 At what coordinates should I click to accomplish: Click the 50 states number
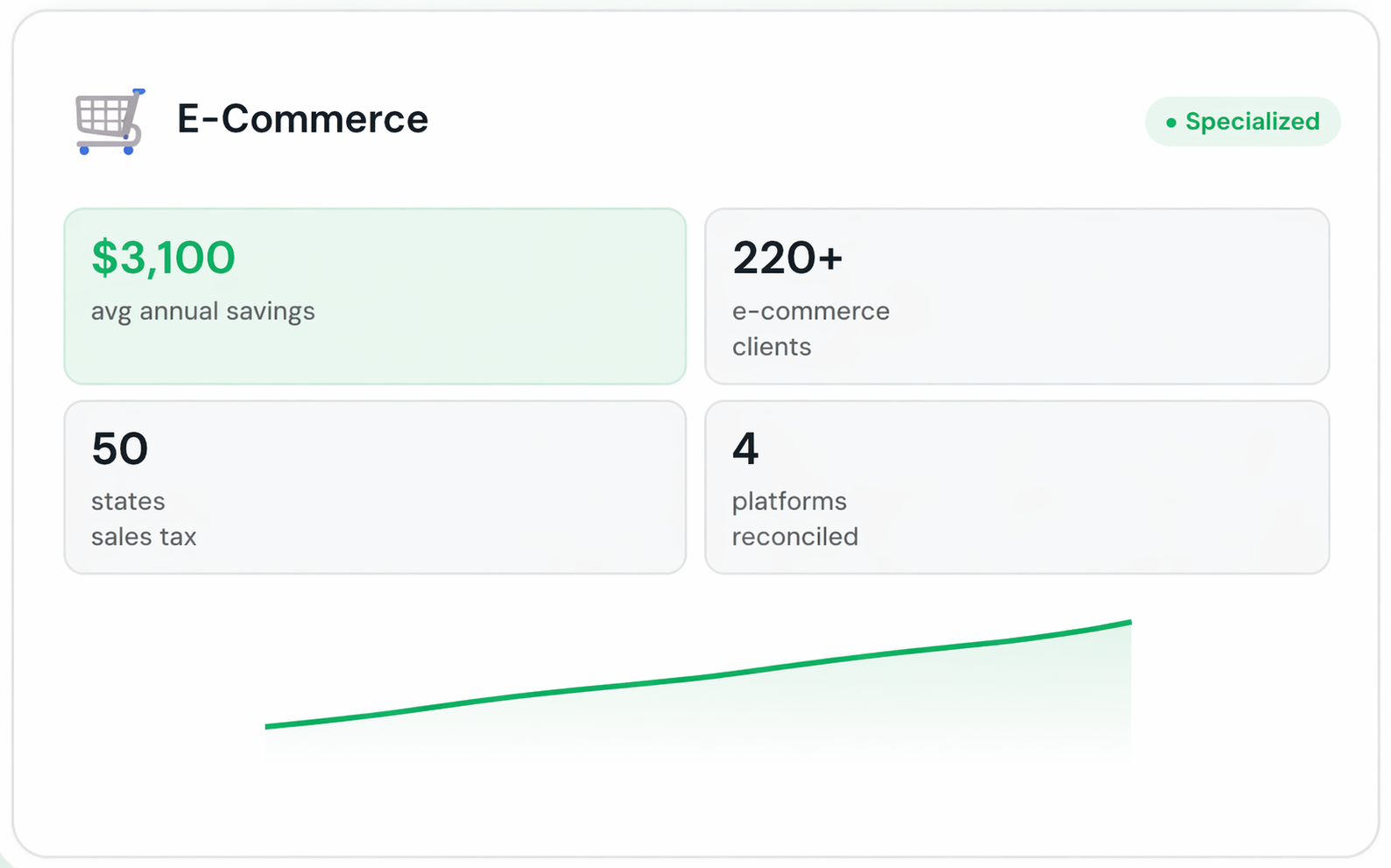119,448
